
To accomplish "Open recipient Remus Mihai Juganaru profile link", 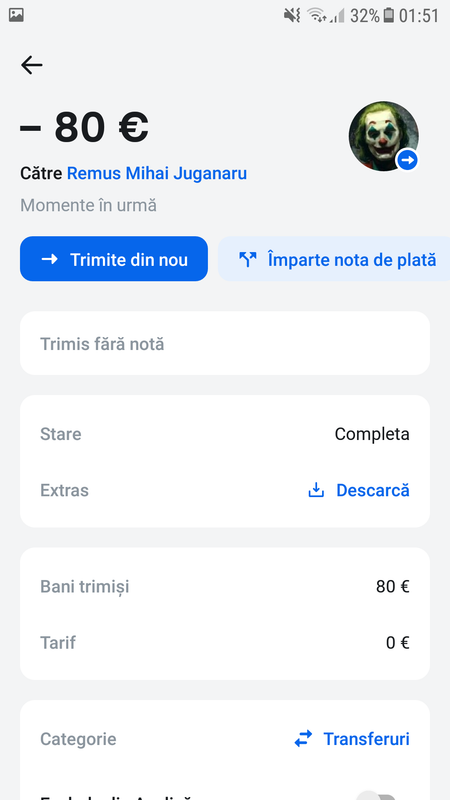I will (x=157, y=173).
